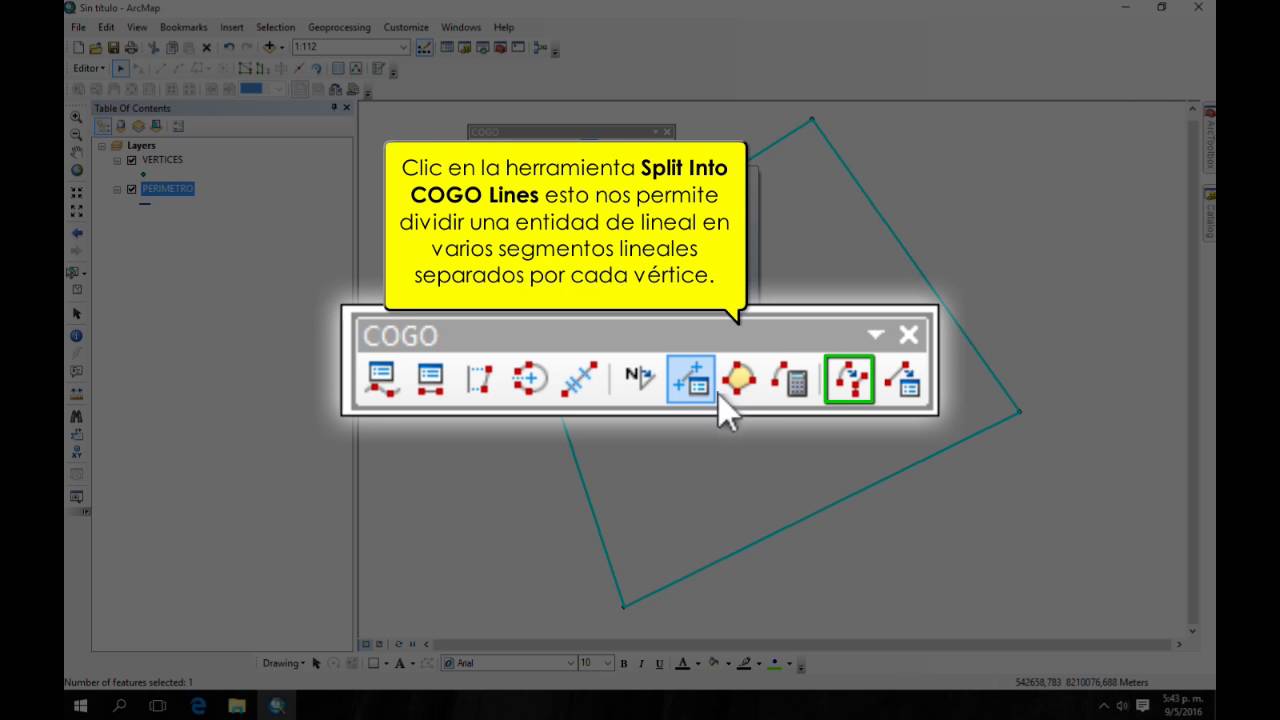Open the map scale 1:112 dropdown
This screenshot has width=1280, height=720.
[x=403, y=47]
